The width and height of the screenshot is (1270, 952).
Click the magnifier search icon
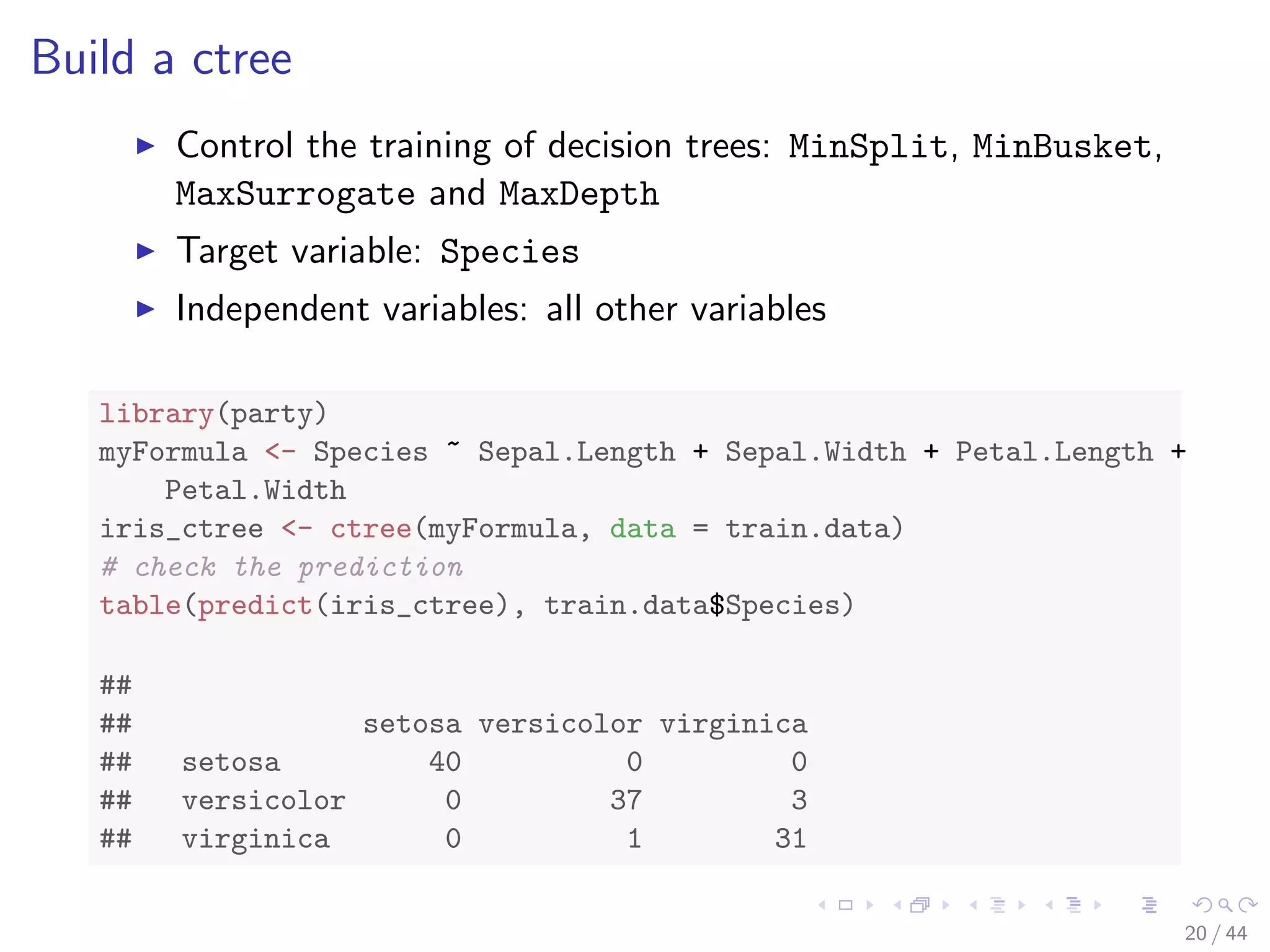pos(1225,905)
